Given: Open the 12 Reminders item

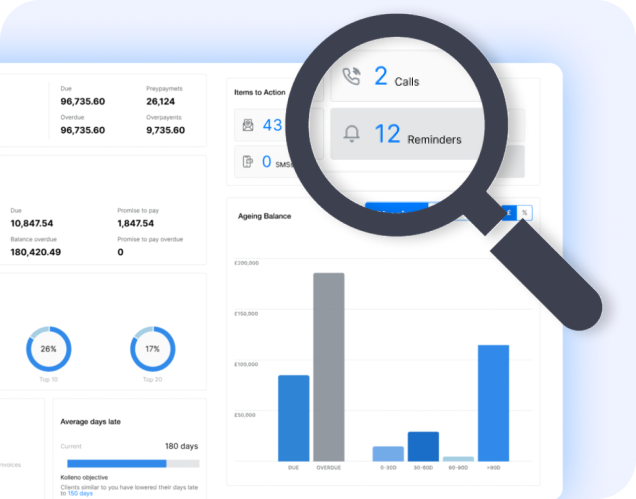Looking at the screenshot, I should (418, 135).
